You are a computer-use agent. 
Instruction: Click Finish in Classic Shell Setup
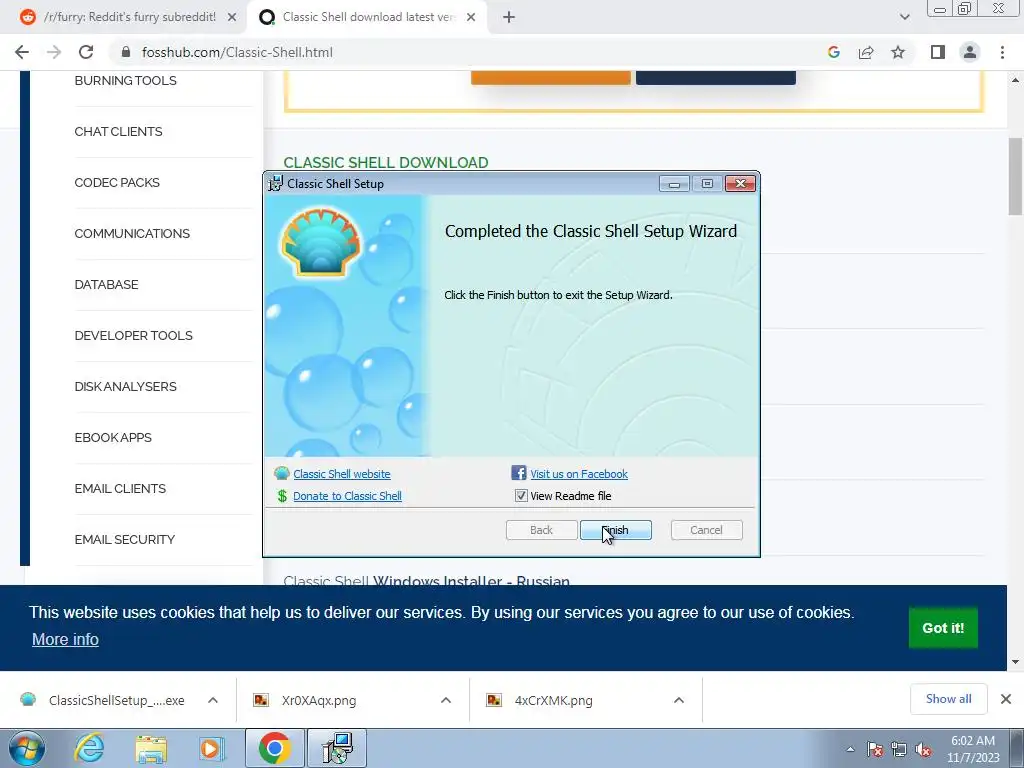[x=615, y=530]
